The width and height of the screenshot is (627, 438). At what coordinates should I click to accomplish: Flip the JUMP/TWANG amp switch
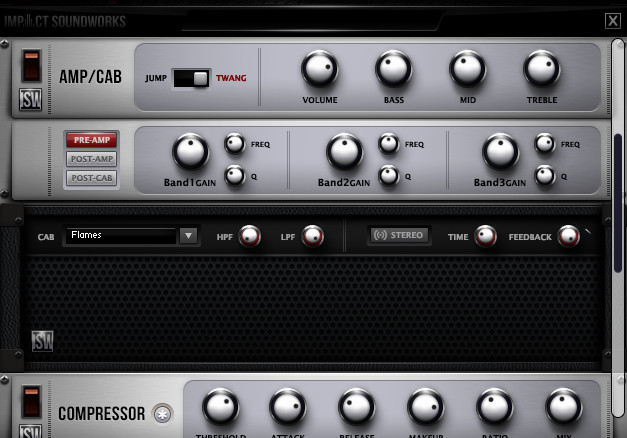tap(191, 78)
